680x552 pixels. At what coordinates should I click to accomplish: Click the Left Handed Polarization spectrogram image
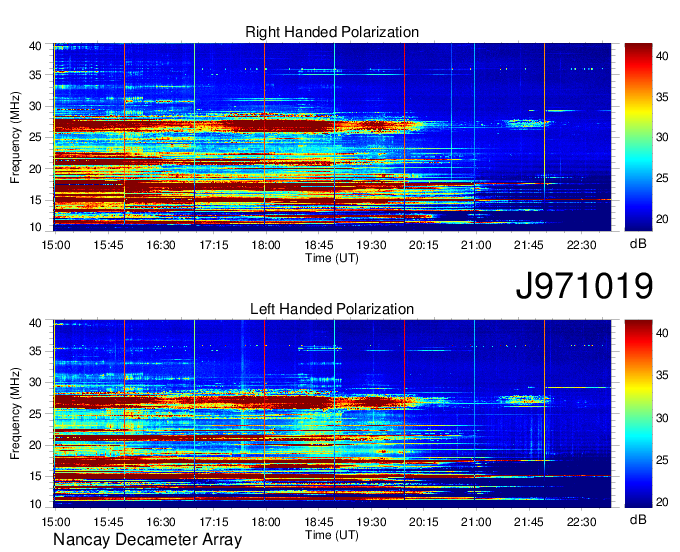coord(332,414)
